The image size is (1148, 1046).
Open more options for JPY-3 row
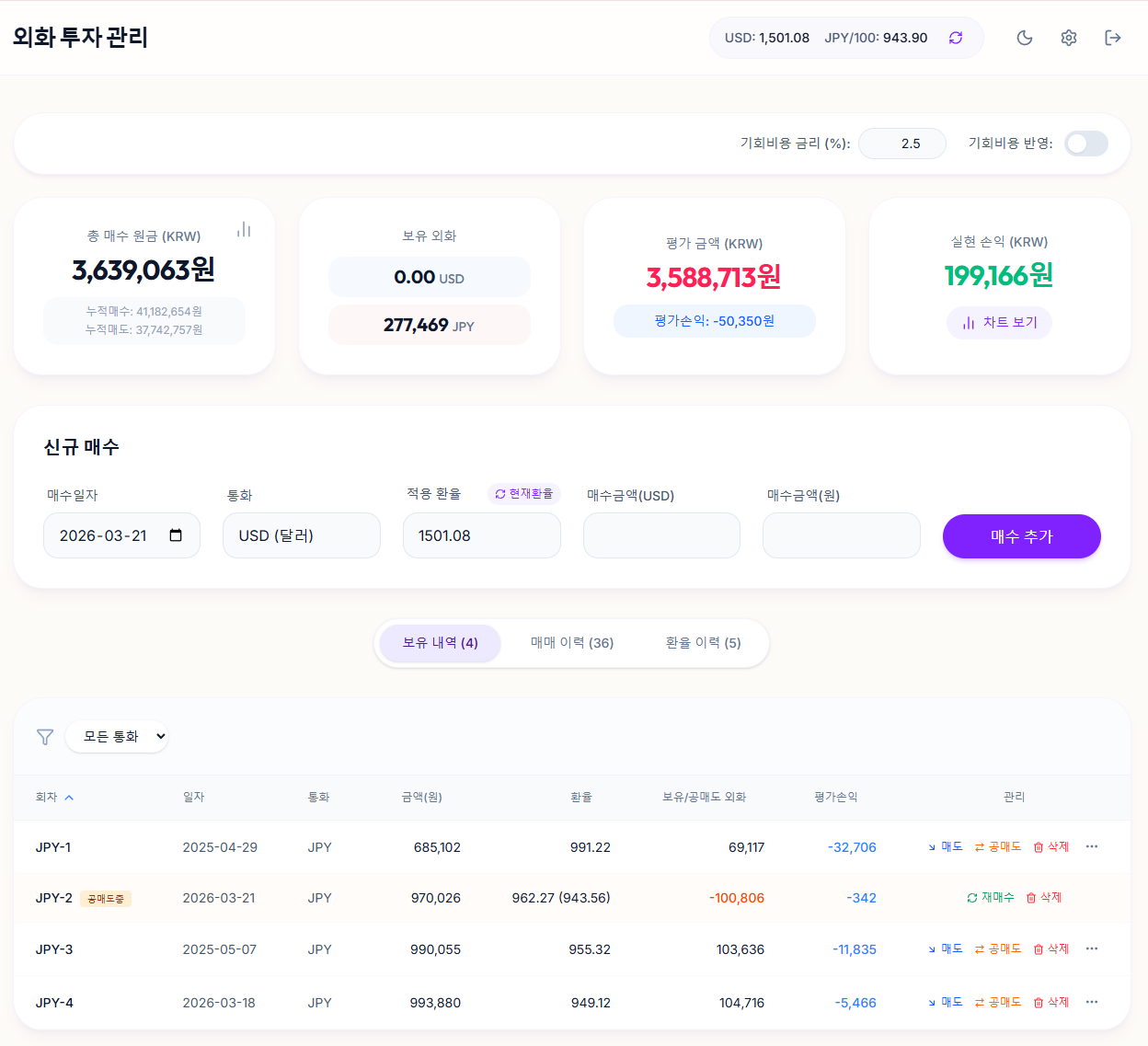[1092, 948]
